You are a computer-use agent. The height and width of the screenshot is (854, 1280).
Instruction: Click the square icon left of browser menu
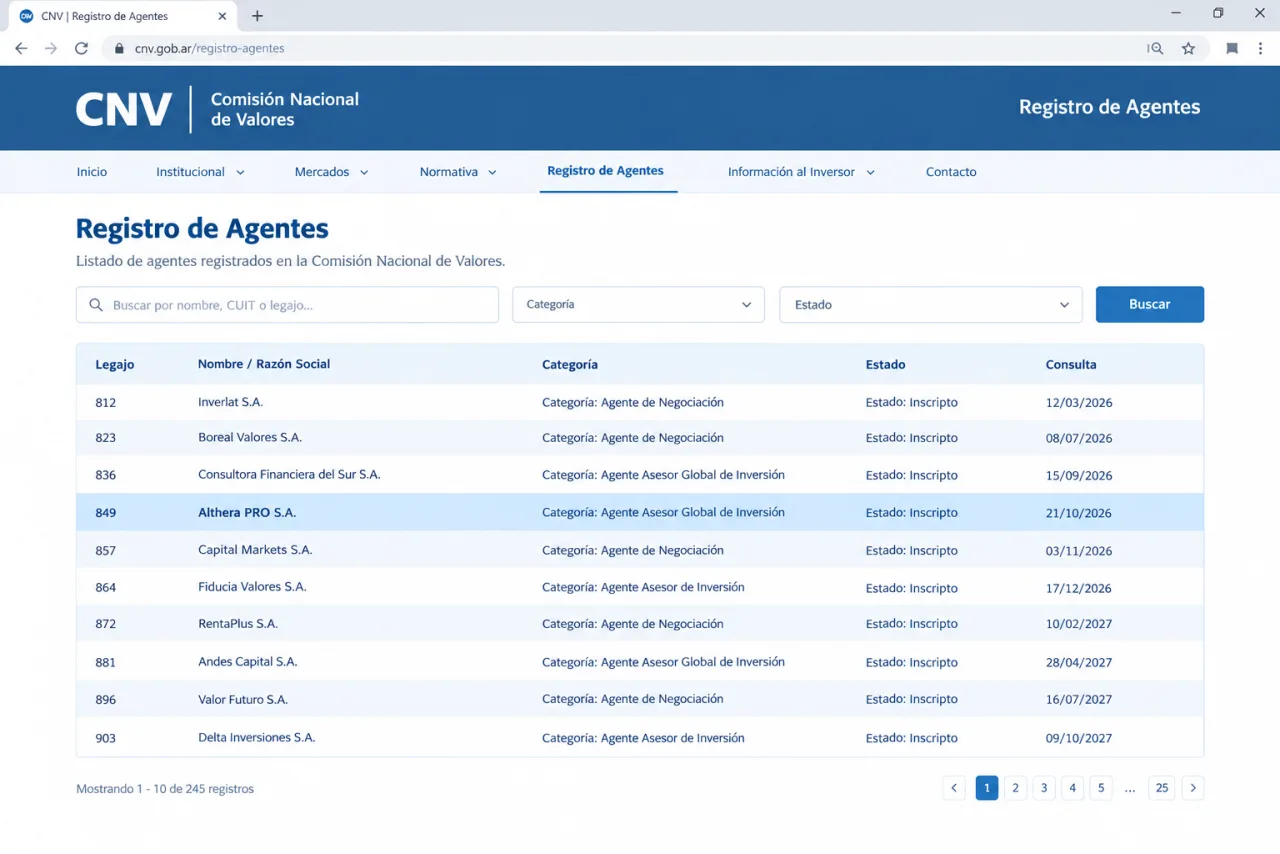1232,48
